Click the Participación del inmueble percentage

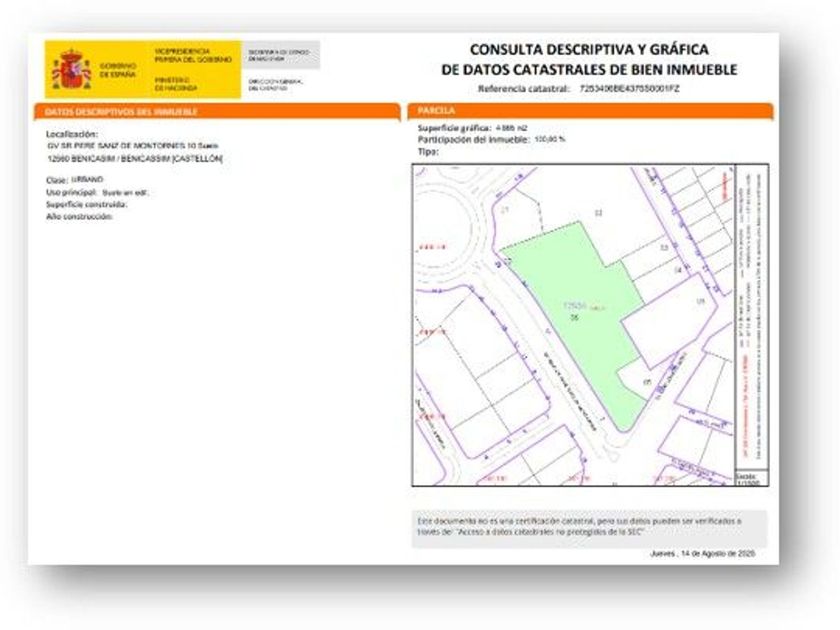coord(550,140)
